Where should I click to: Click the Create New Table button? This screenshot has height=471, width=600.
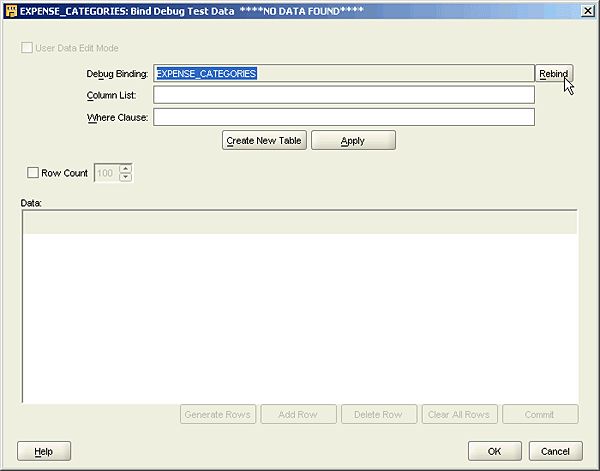[x=264, y=140]
